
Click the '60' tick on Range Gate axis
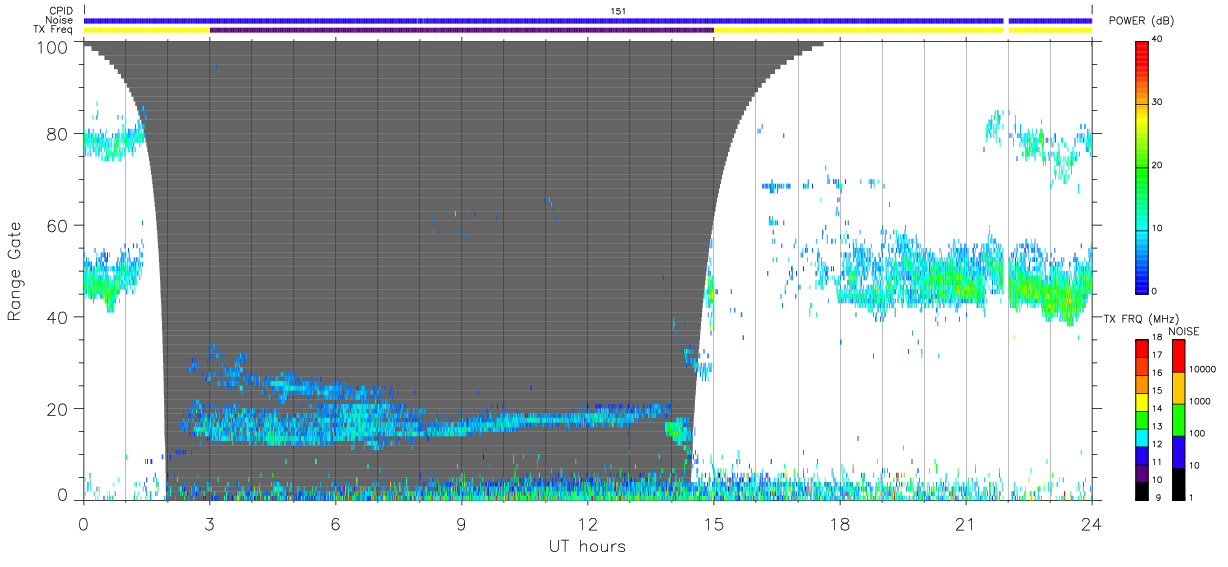tap(57, 225)
